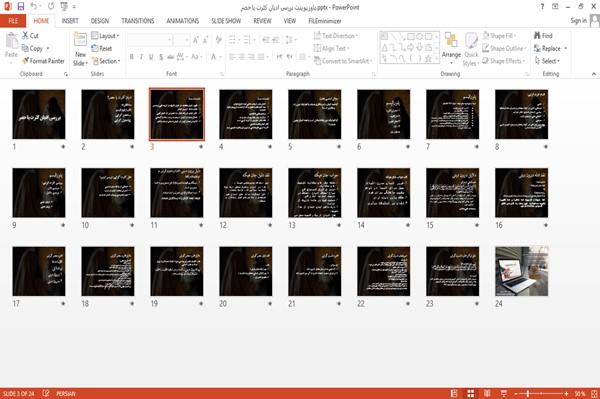Increase list indent level

[x=276, y=40]
